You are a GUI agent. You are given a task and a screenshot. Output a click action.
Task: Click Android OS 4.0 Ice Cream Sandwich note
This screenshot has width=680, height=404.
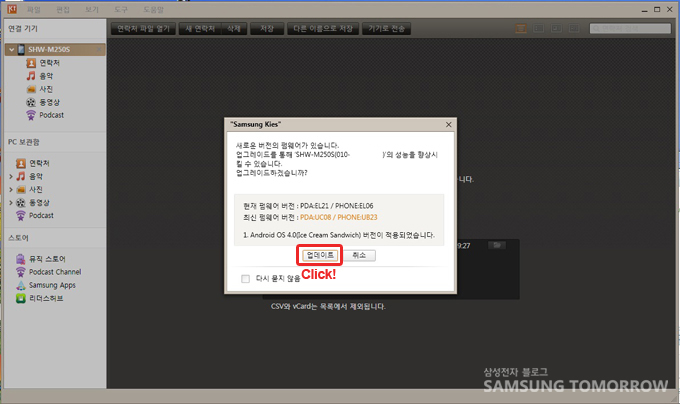click(x=339, y=235)
